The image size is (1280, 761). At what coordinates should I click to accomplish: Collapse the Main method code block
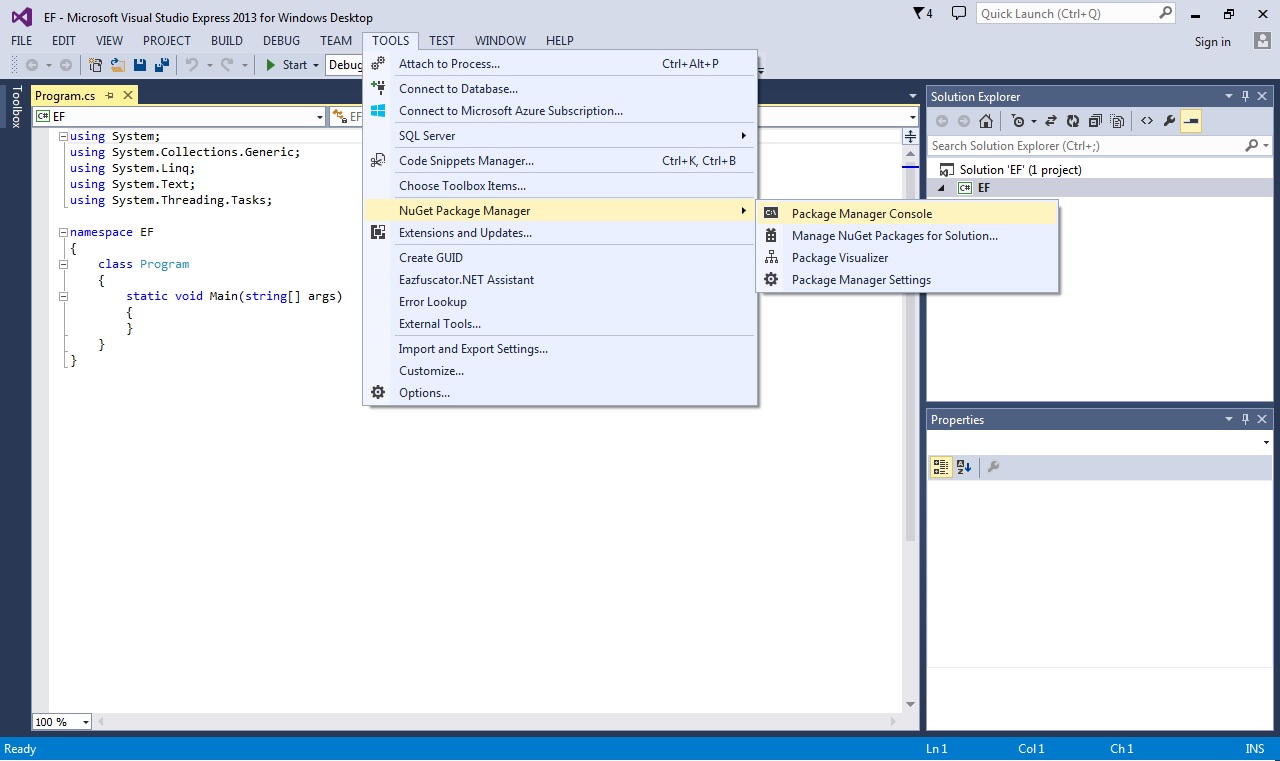[x=63, y=297]
